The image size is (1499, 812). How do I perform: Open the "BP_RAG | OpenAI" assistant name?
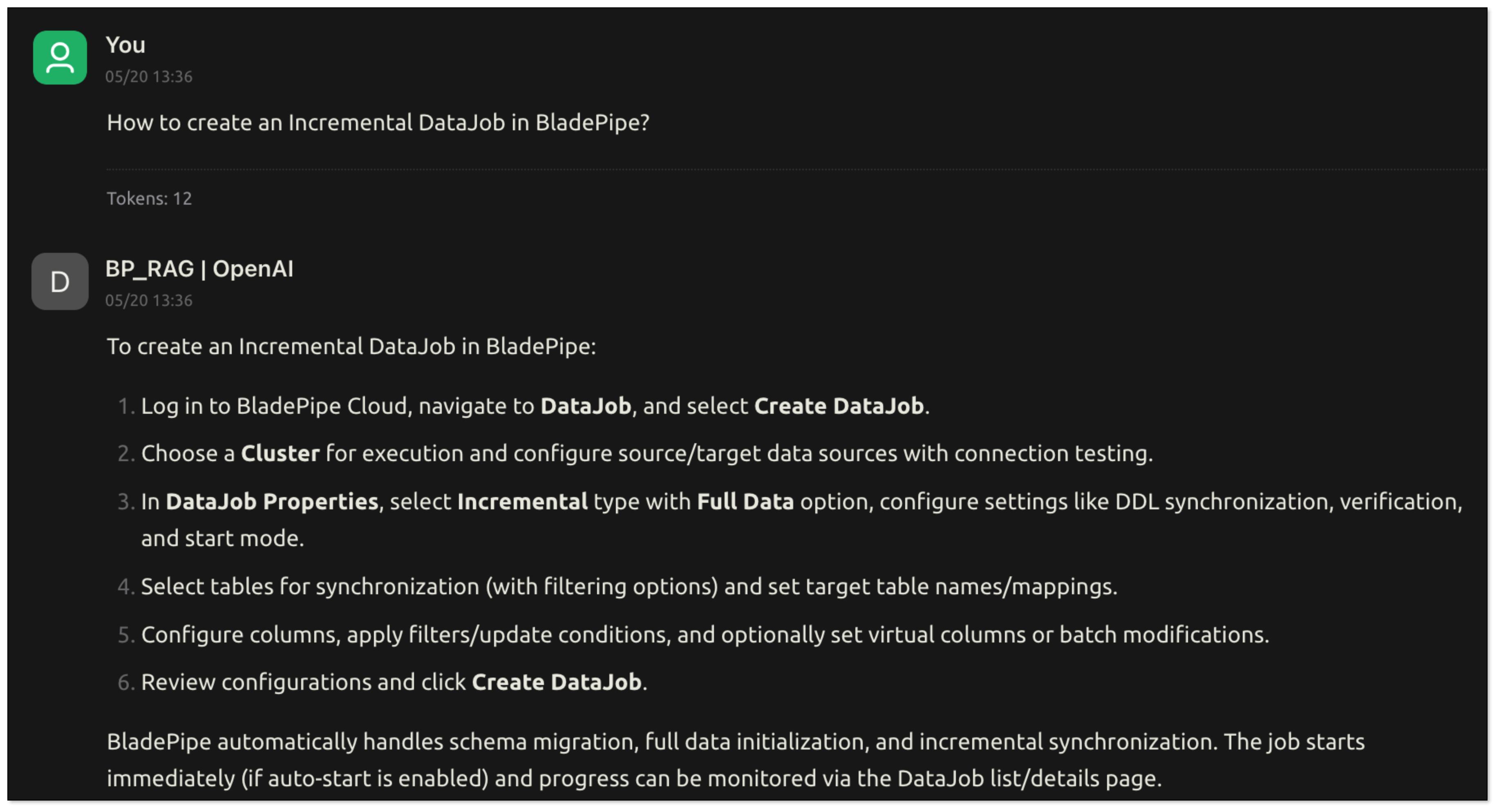pyautogui.click(x=199, y=269)
